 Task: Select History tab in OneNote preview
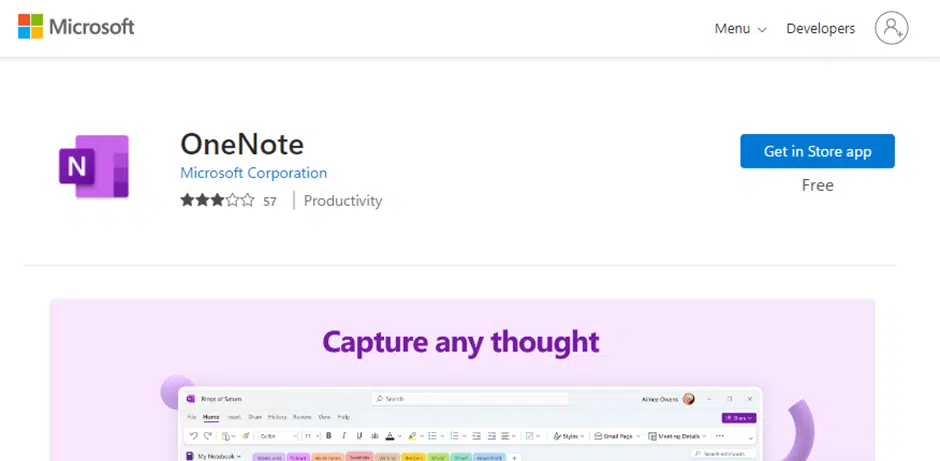pyautogui.click(x=277, y=417)
